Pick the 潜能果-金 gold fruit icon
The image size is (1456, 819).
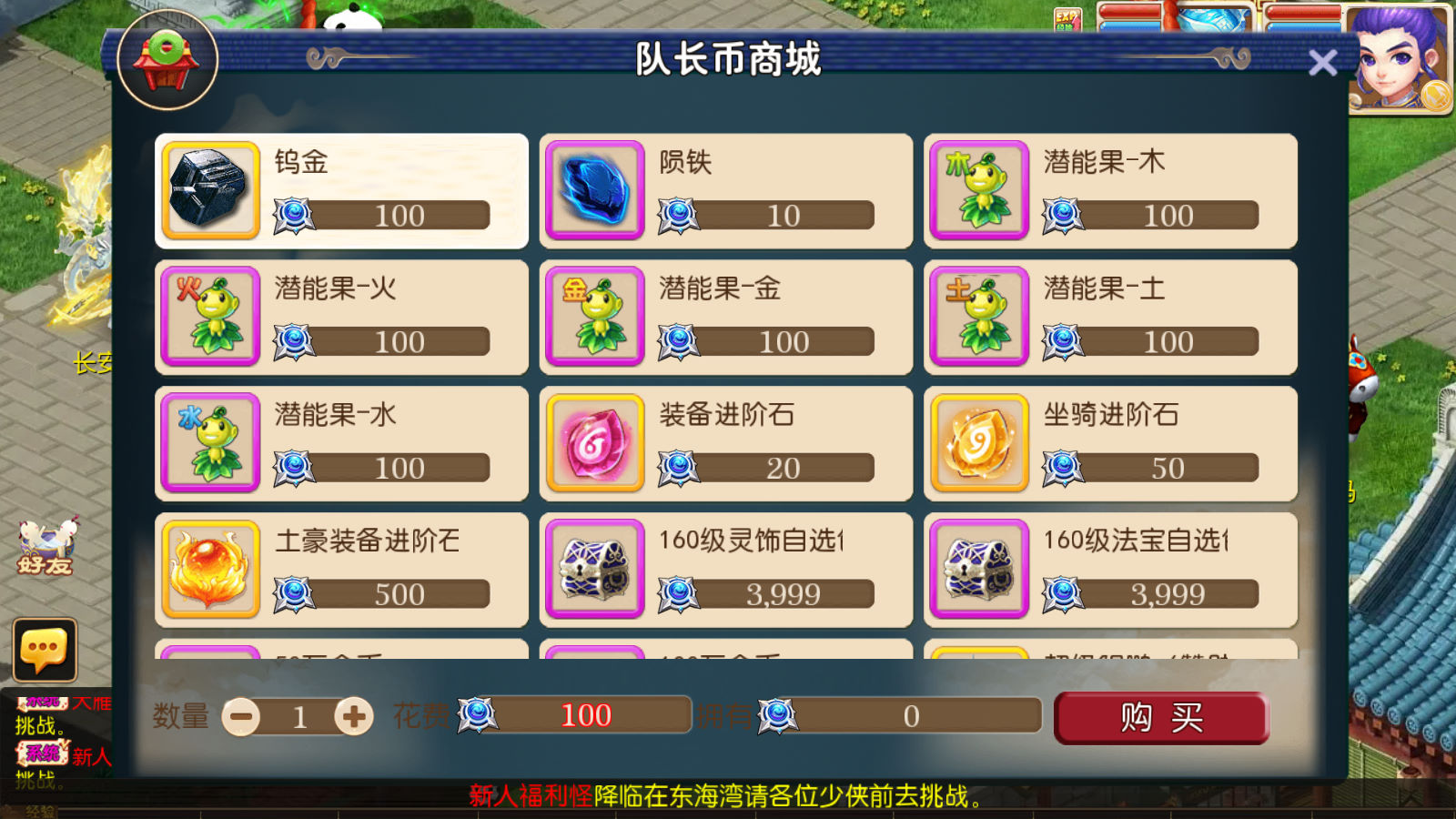click(595, 317)
